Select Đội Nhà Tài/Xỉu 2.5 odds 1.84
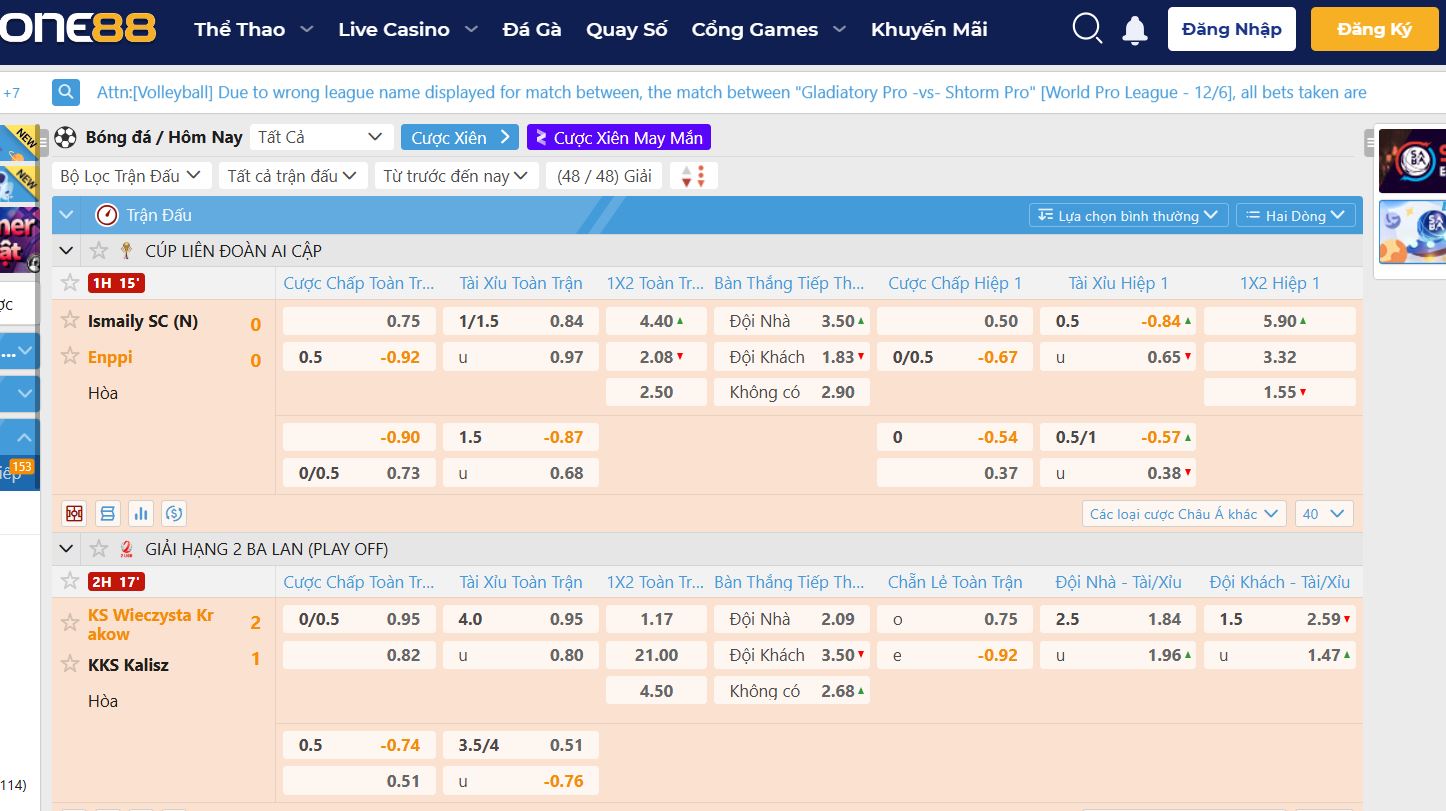 pos(1118,619)
